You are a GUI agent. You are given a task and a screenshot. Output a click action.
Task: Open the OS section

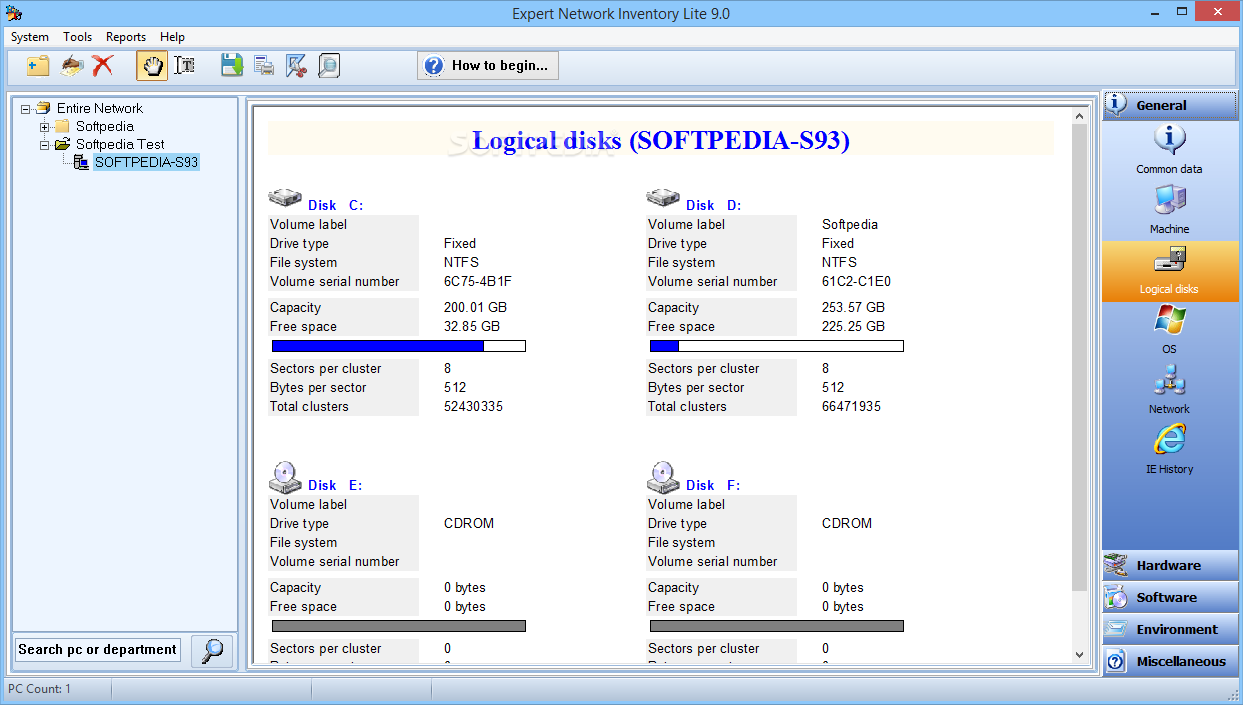1169,330
